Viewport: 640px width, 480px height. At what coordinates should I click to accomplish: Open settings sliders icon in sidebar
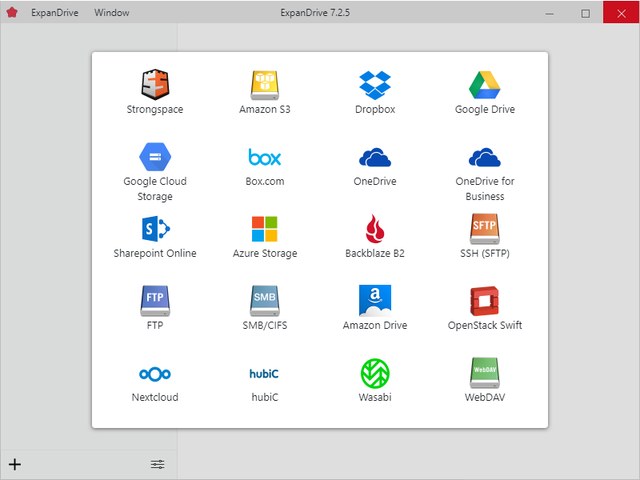click(158, 464)
